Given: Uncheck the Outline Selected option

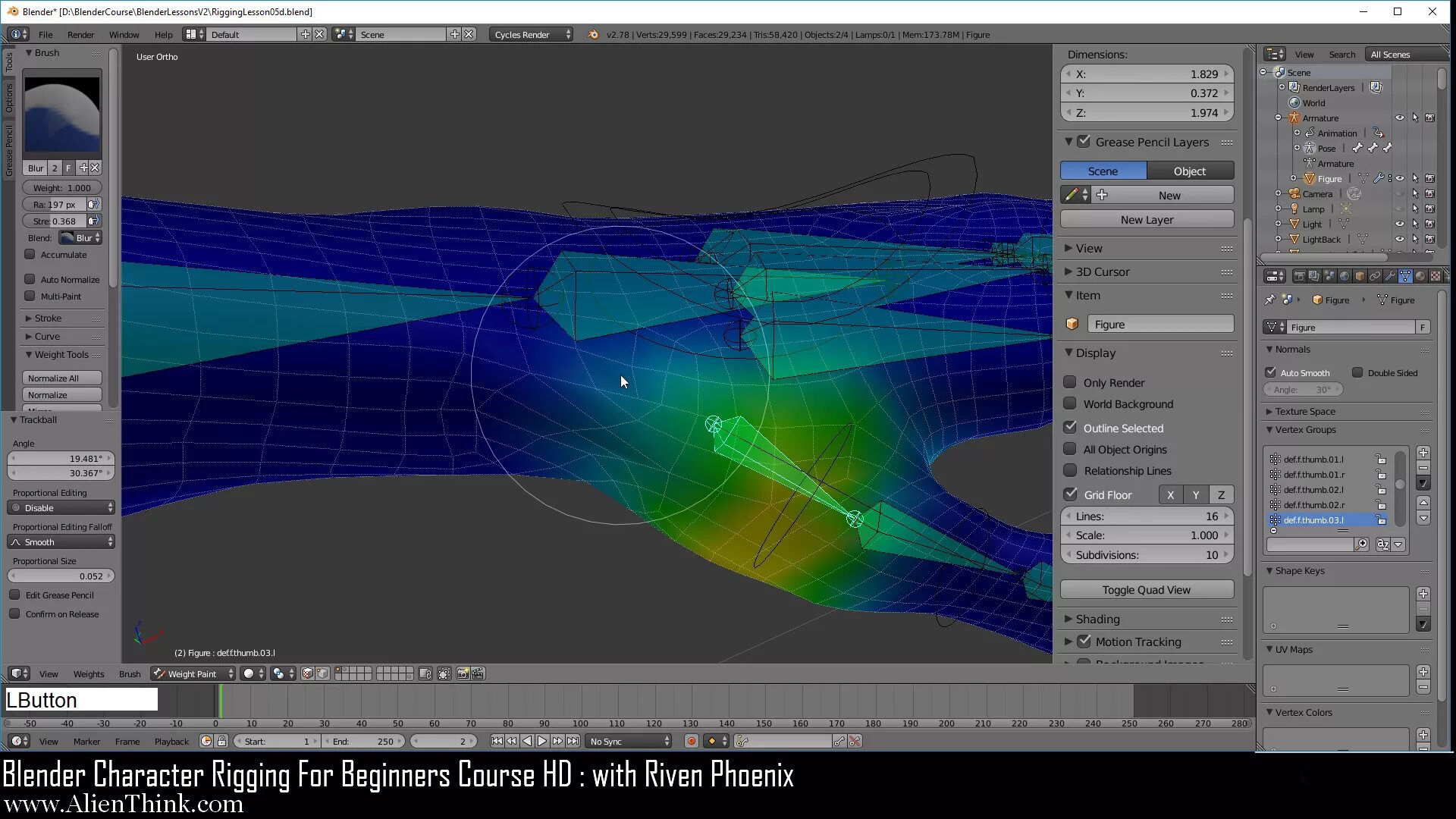Looking at the screenshot, I should point(1070,428).
